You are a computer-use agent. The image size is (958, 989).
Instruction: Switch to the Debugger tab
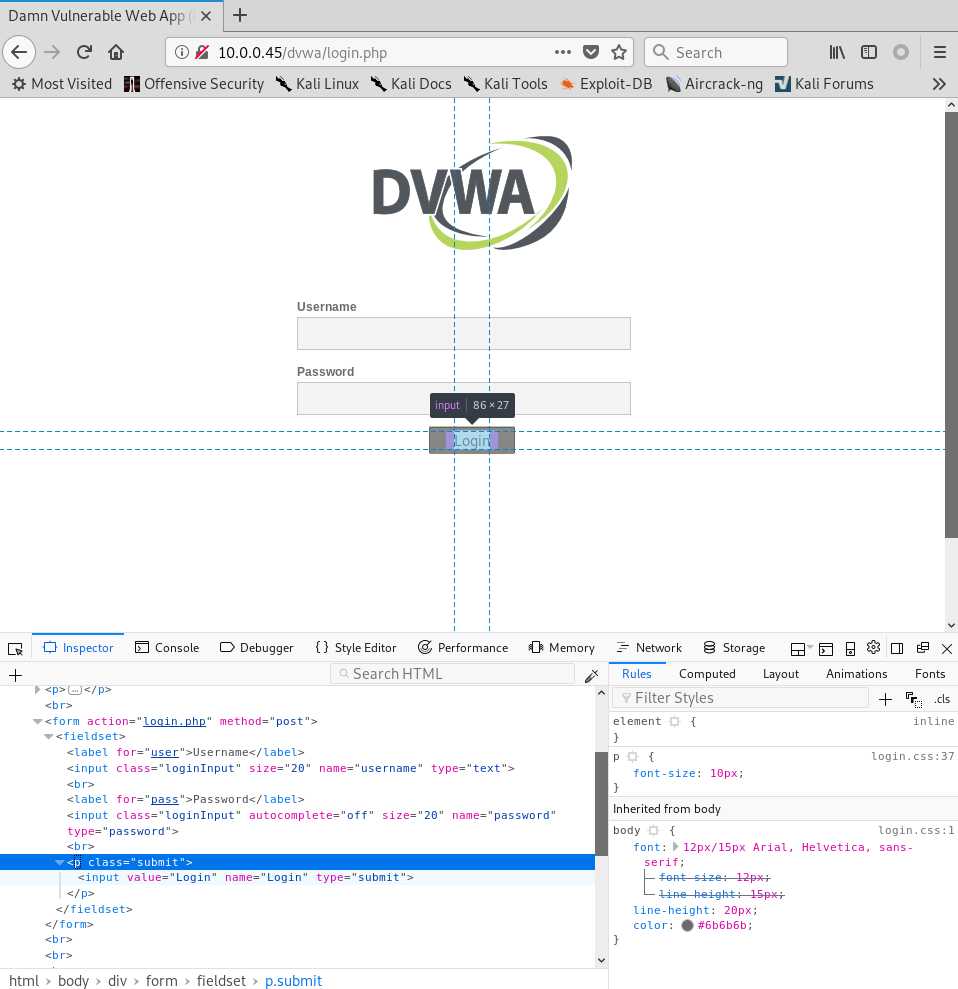[x=257, y=648]
